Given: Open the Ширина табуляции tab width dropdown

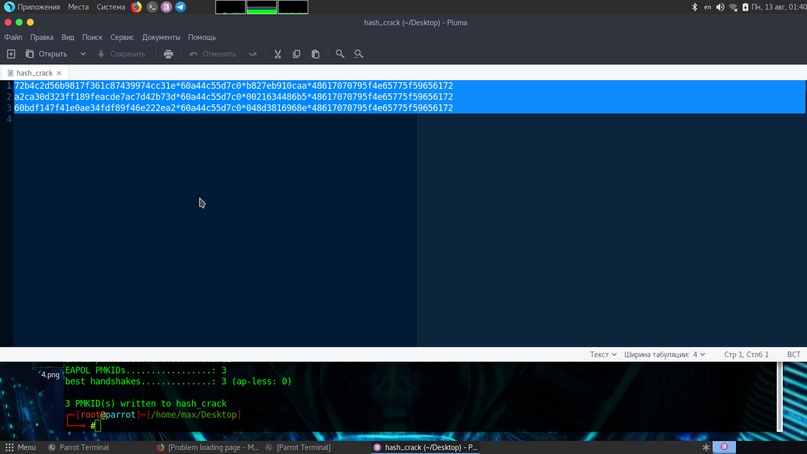Looking at the screenshot, I should [665, 354].
